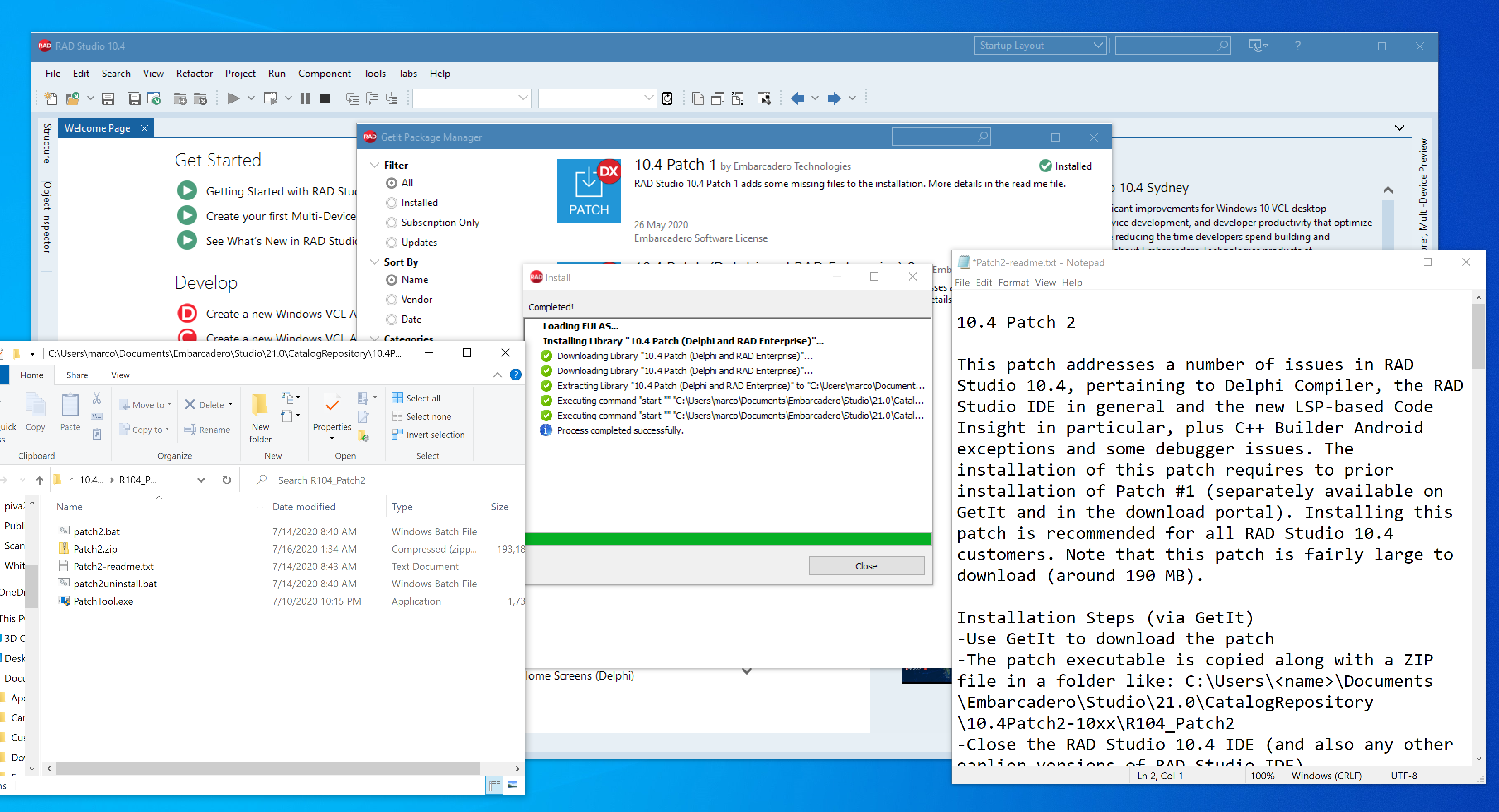Click the Delete icon in Explorer ribbon

pyautogui.click(x=190, y=404)
